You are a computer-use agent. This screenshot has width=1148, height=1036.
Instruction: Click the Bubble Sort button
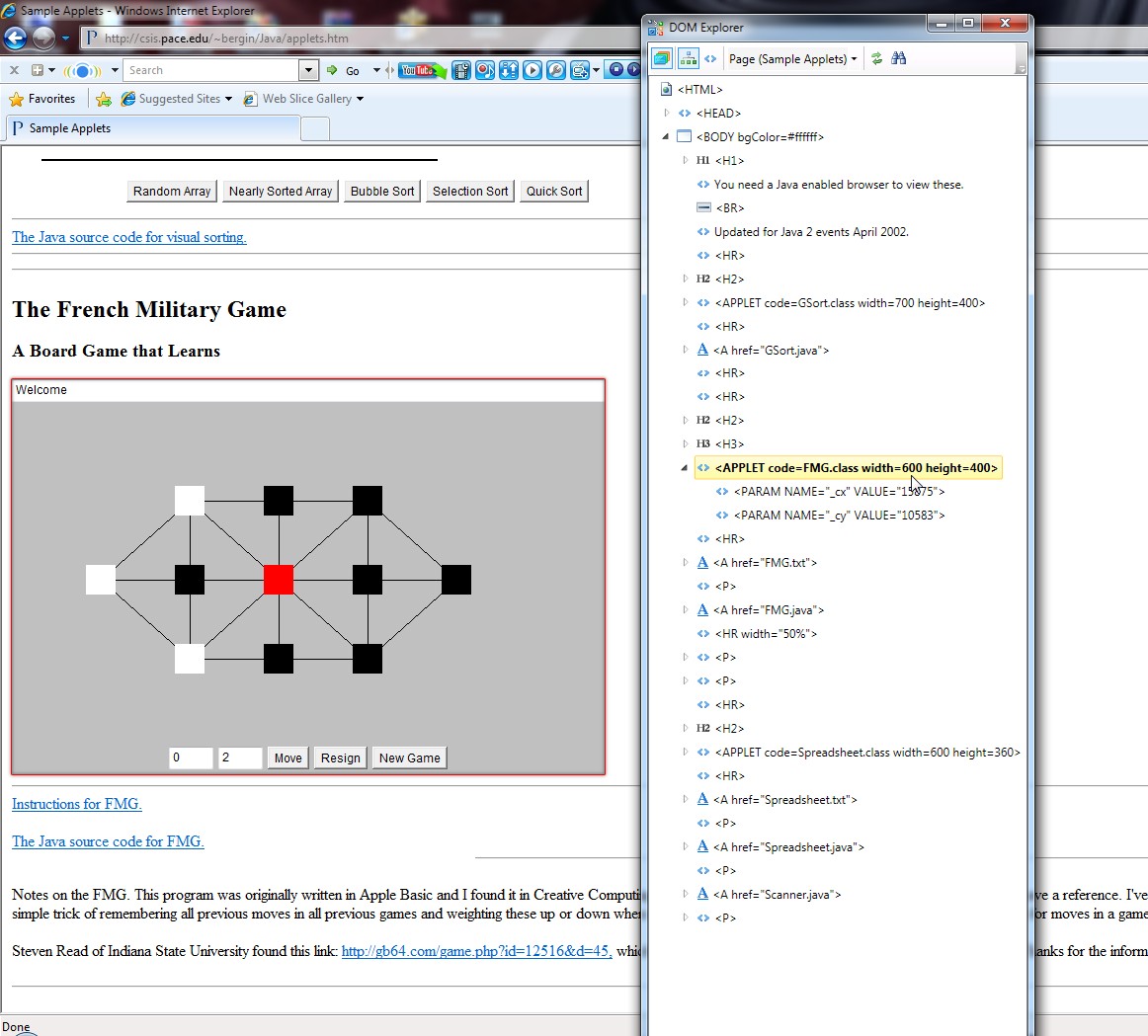point(382,191)
